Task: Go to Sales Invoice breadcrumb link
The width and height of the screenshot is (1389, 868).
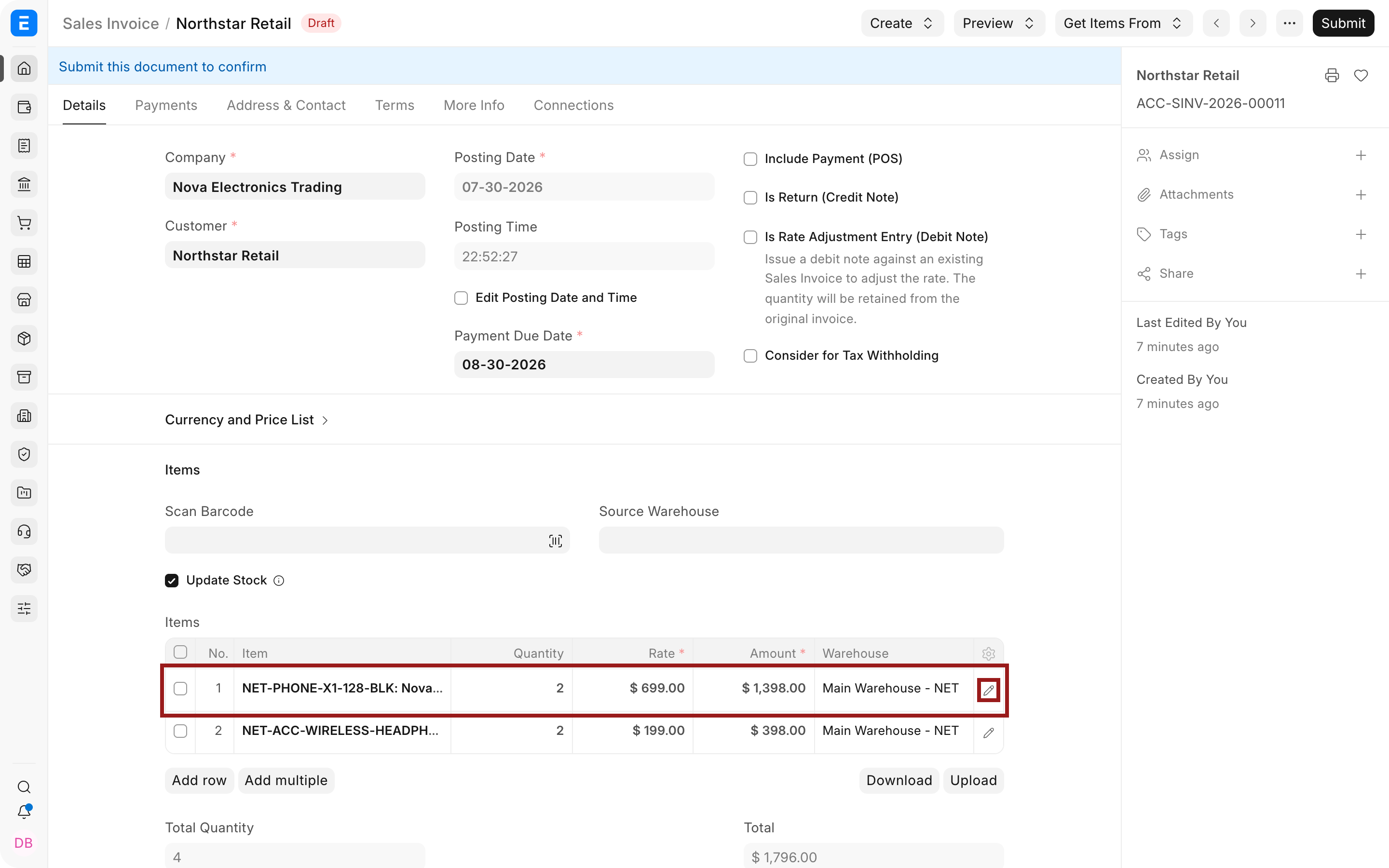Action: click(x=110, y=24)
